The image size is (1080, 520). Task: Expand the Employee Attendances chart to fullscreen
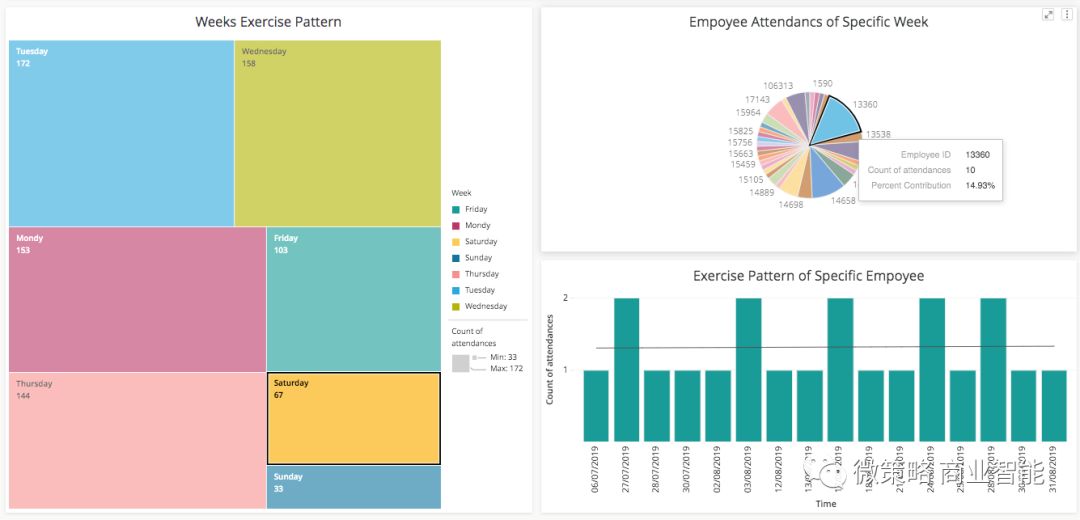pyautogui.click(x=1048, y=14)
